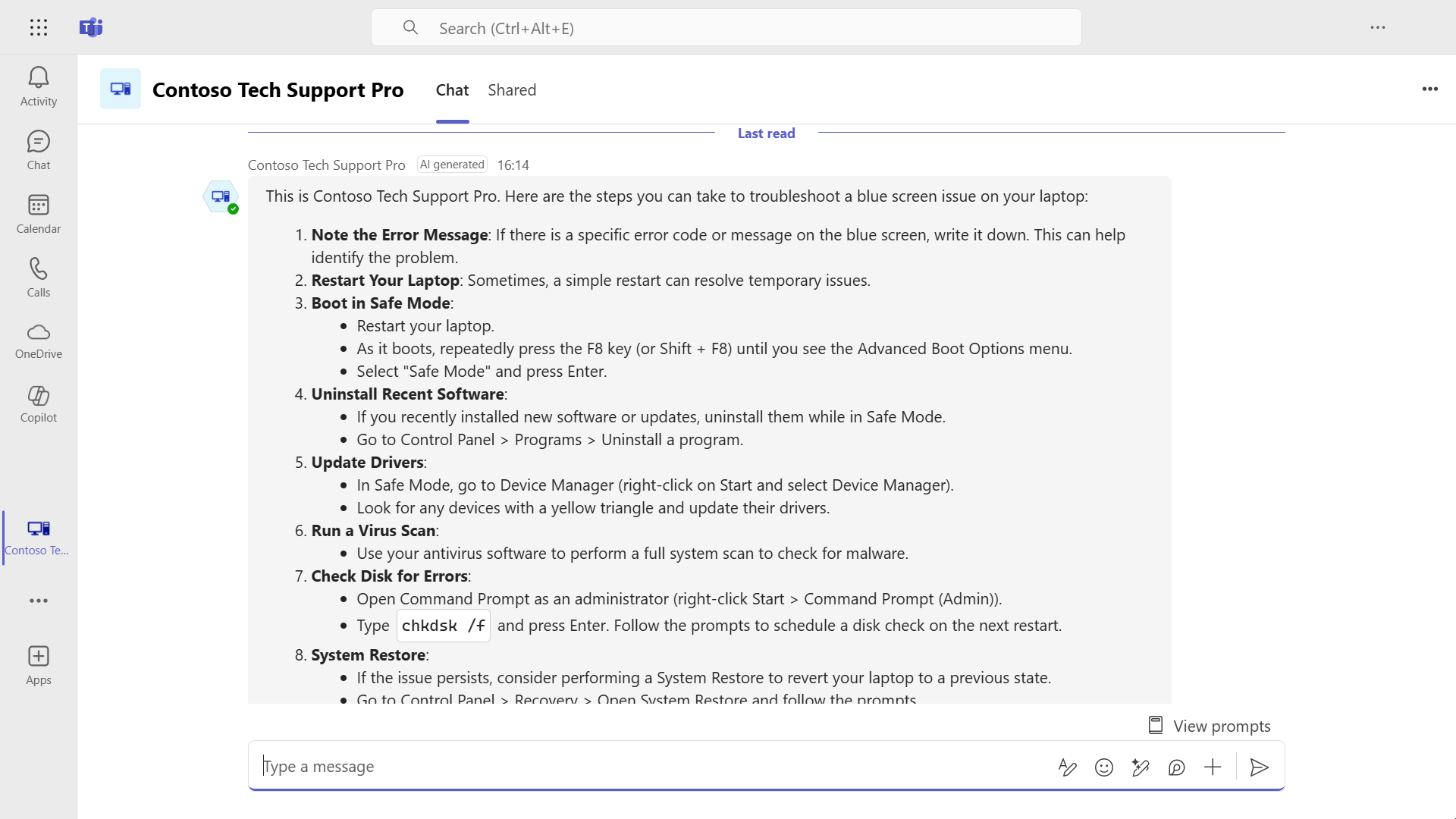Open chat header more options ellipsis
The width and height of the screenshot is (1456, 819).
(1430, 89)
